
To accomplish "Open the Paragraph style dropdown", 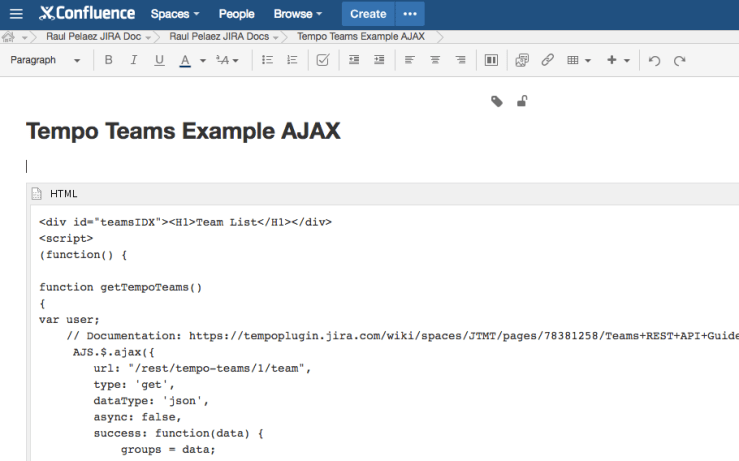I will click(x=46, y=60).
